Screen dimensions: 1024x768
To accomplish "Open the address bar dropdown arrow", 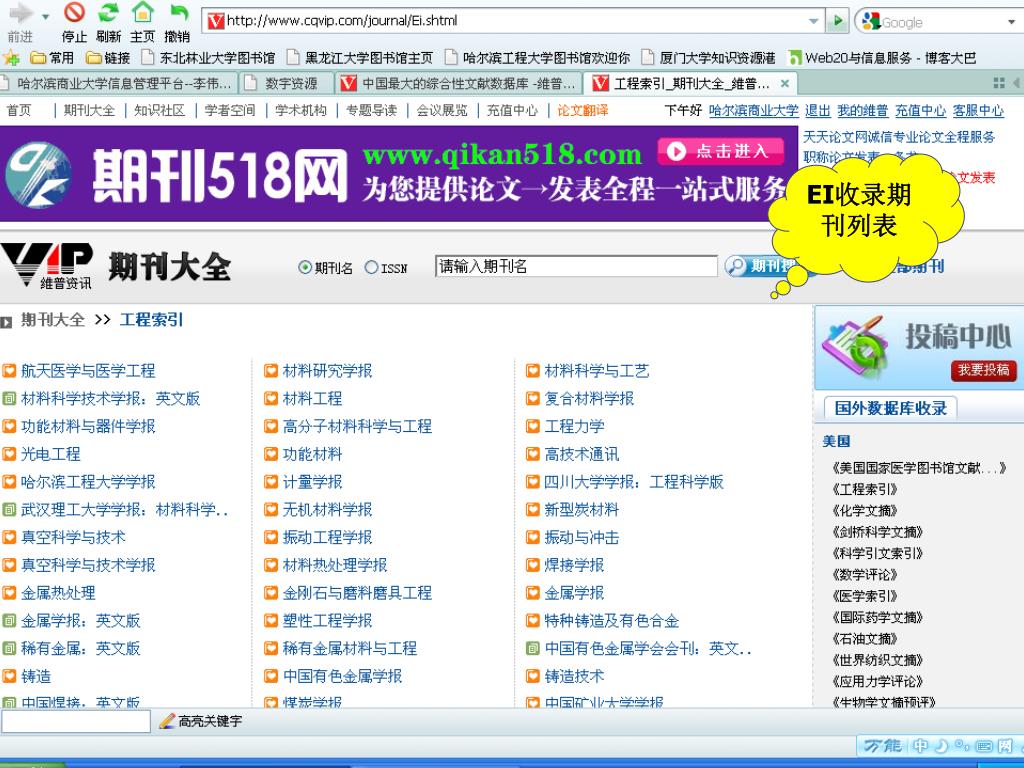I will (814, 21).
